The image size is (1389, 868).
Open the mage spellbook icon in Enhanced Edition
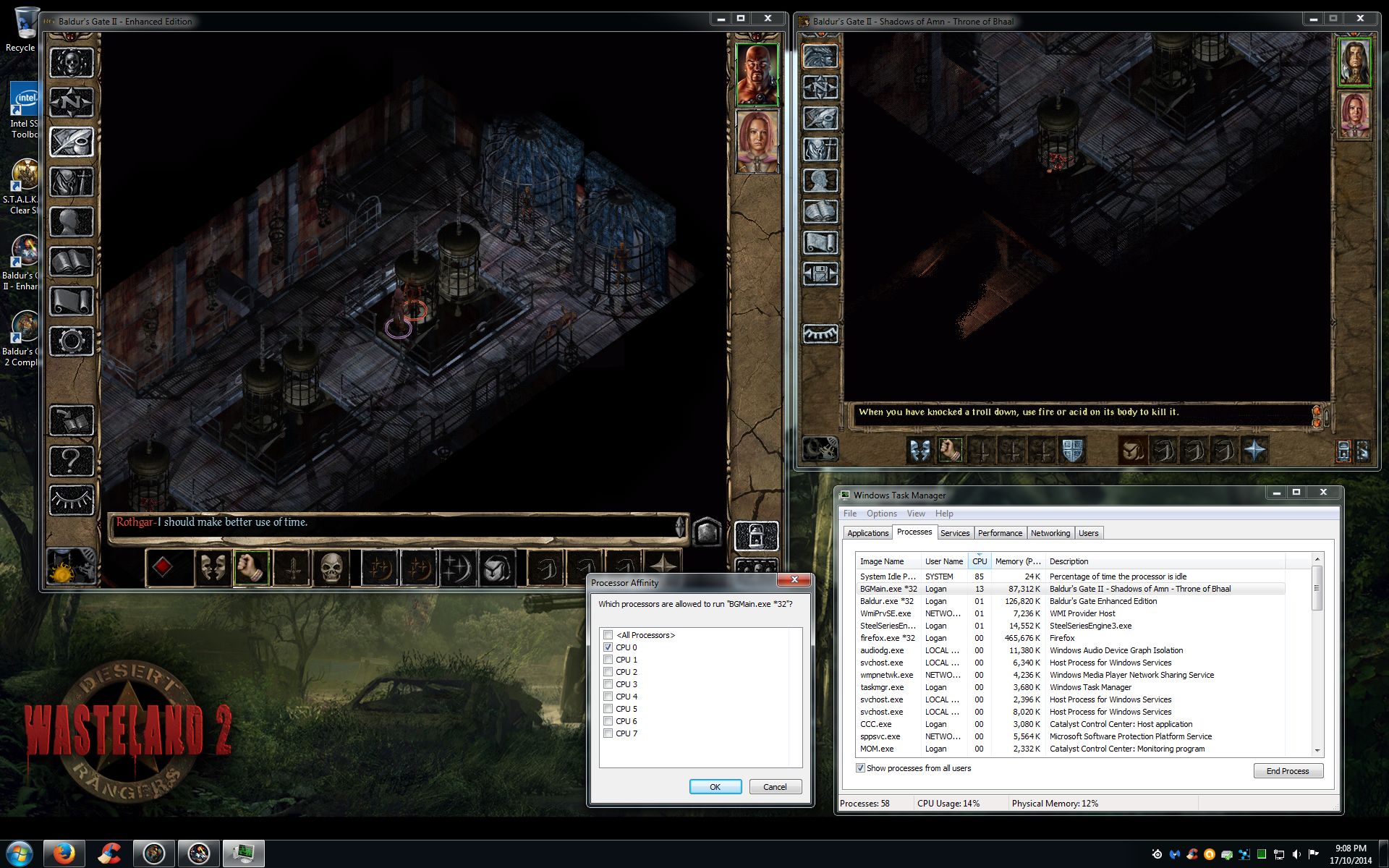tap(72, 261)
